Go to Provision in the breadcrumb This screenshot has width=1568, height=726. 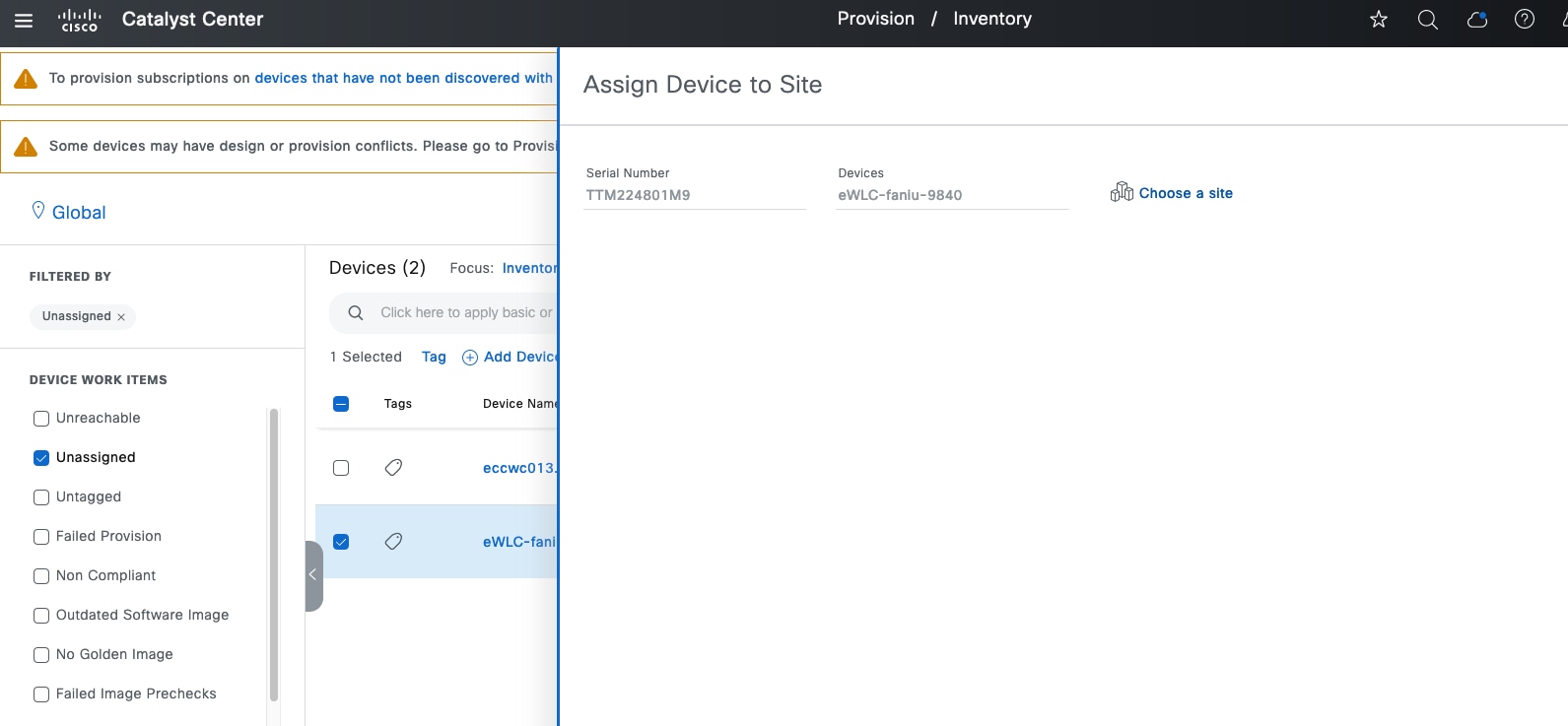tap(875, 19)
